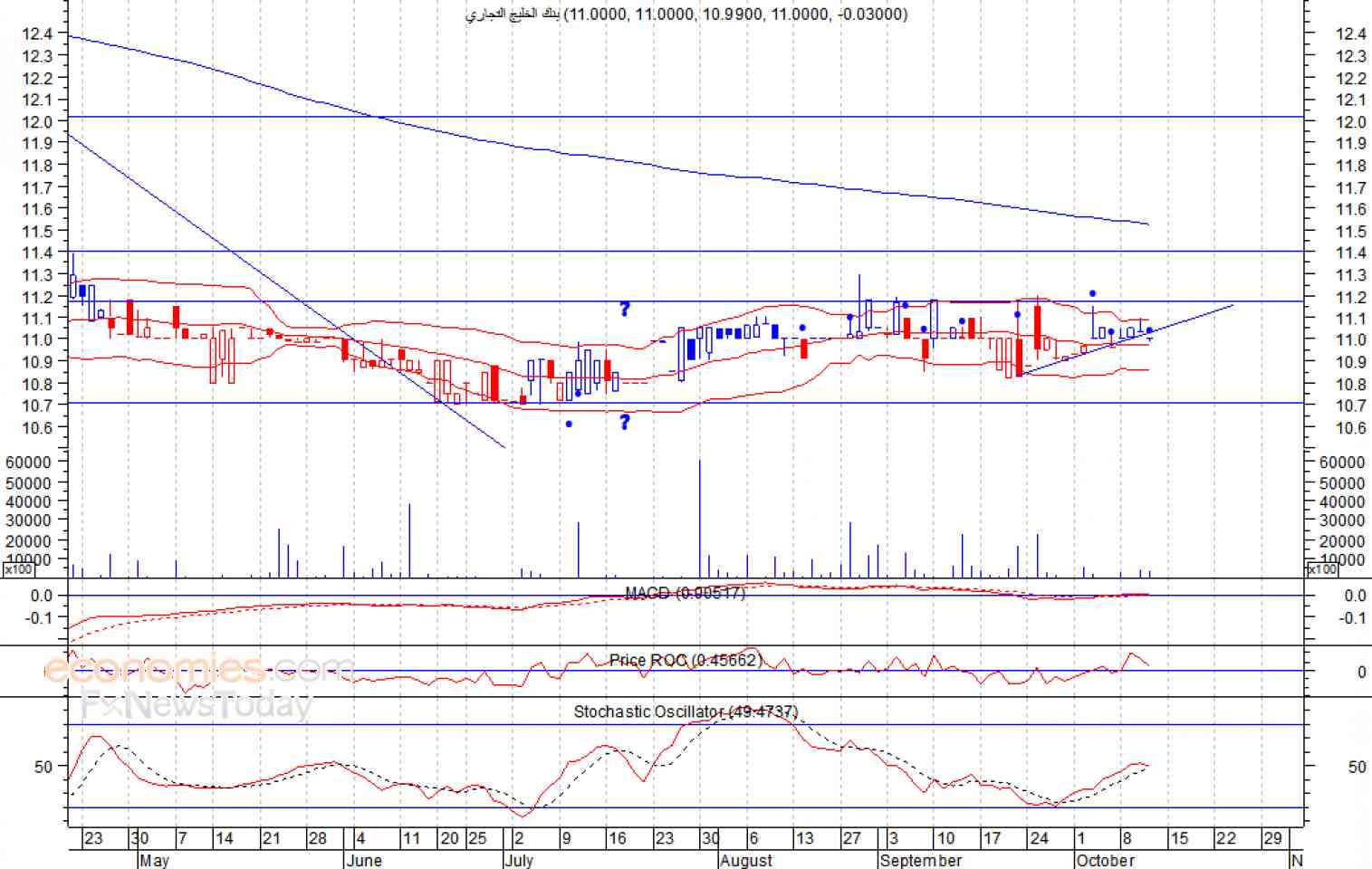Click the date label 15 in October
This screenshot has width=1372, height=869.
[x=1179, y=838]
